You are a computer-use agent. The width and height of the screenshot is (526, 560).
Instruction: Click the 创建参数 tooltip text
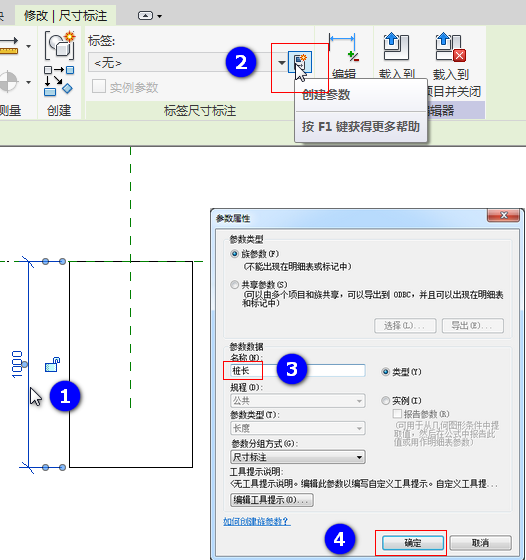326,95
